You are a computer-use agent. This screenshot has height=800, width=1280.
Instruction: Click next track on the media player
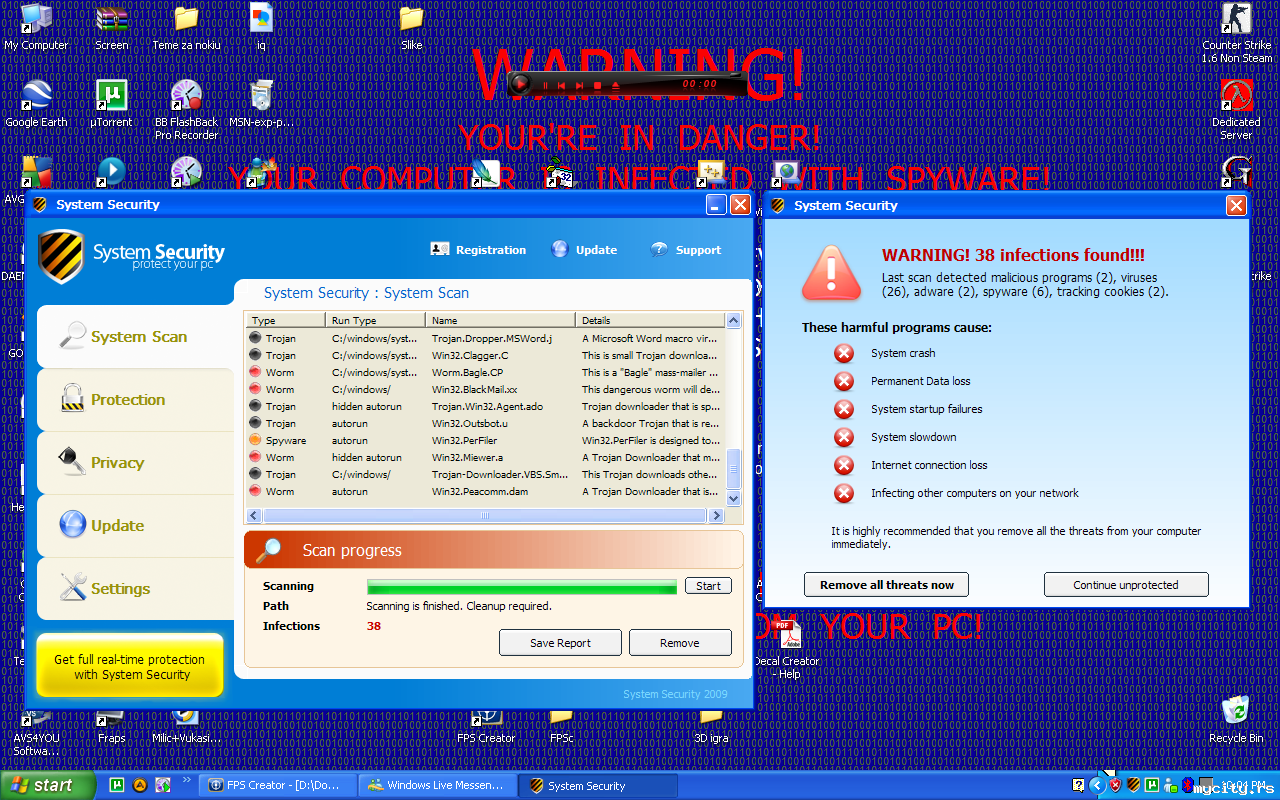(580, 85)
